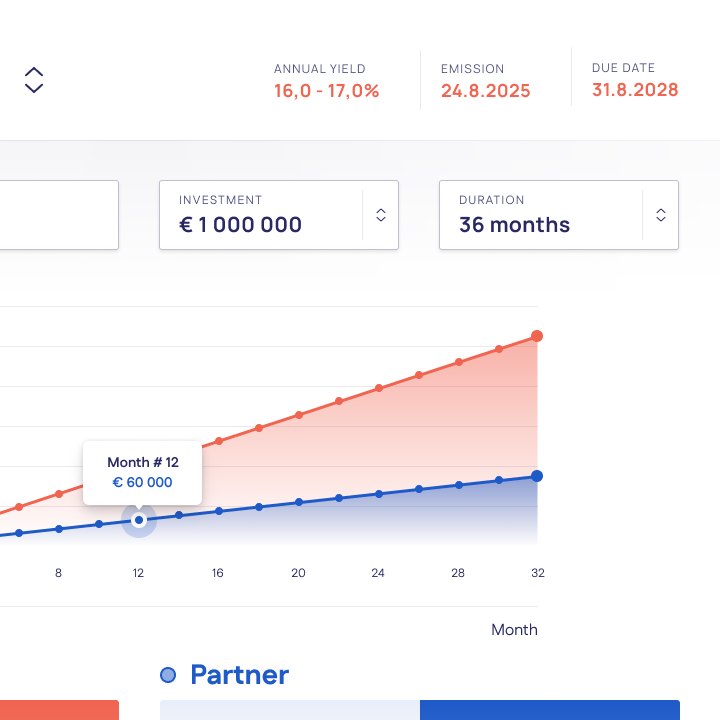Click the blue data point at month 12

click(x=139, y=520)
